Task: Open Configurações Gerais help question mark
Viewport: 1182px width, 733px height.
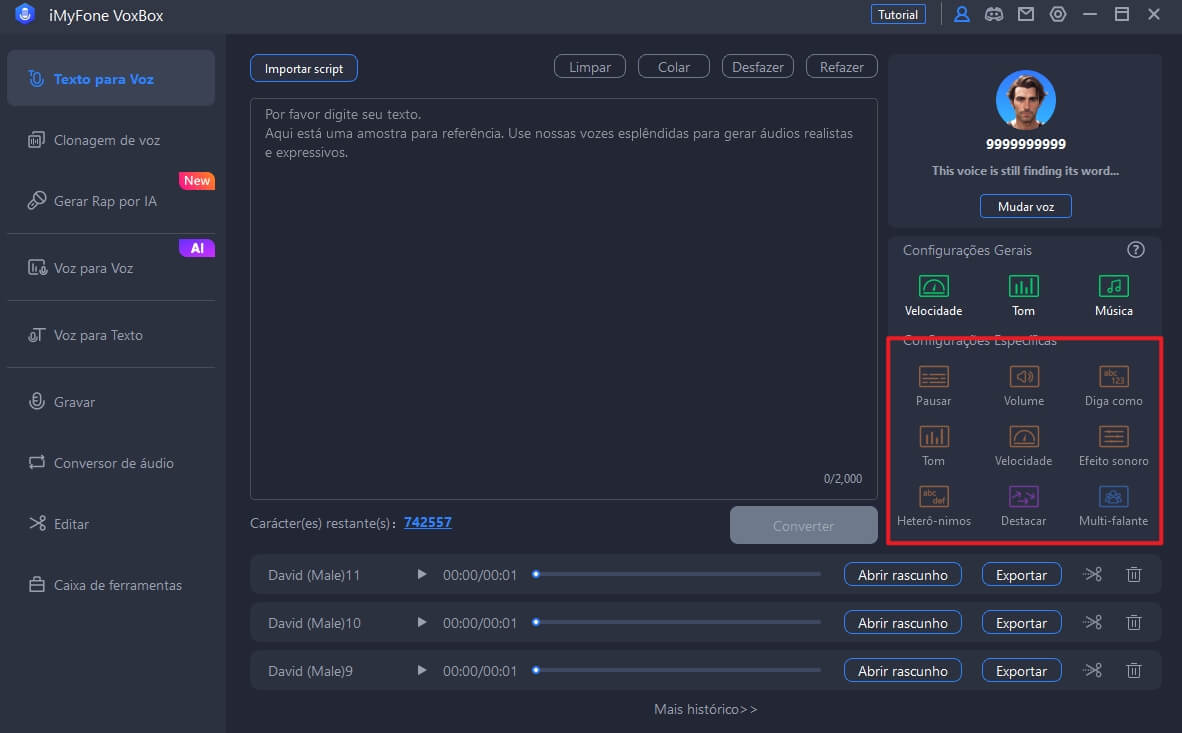Action: point(1135,250)
